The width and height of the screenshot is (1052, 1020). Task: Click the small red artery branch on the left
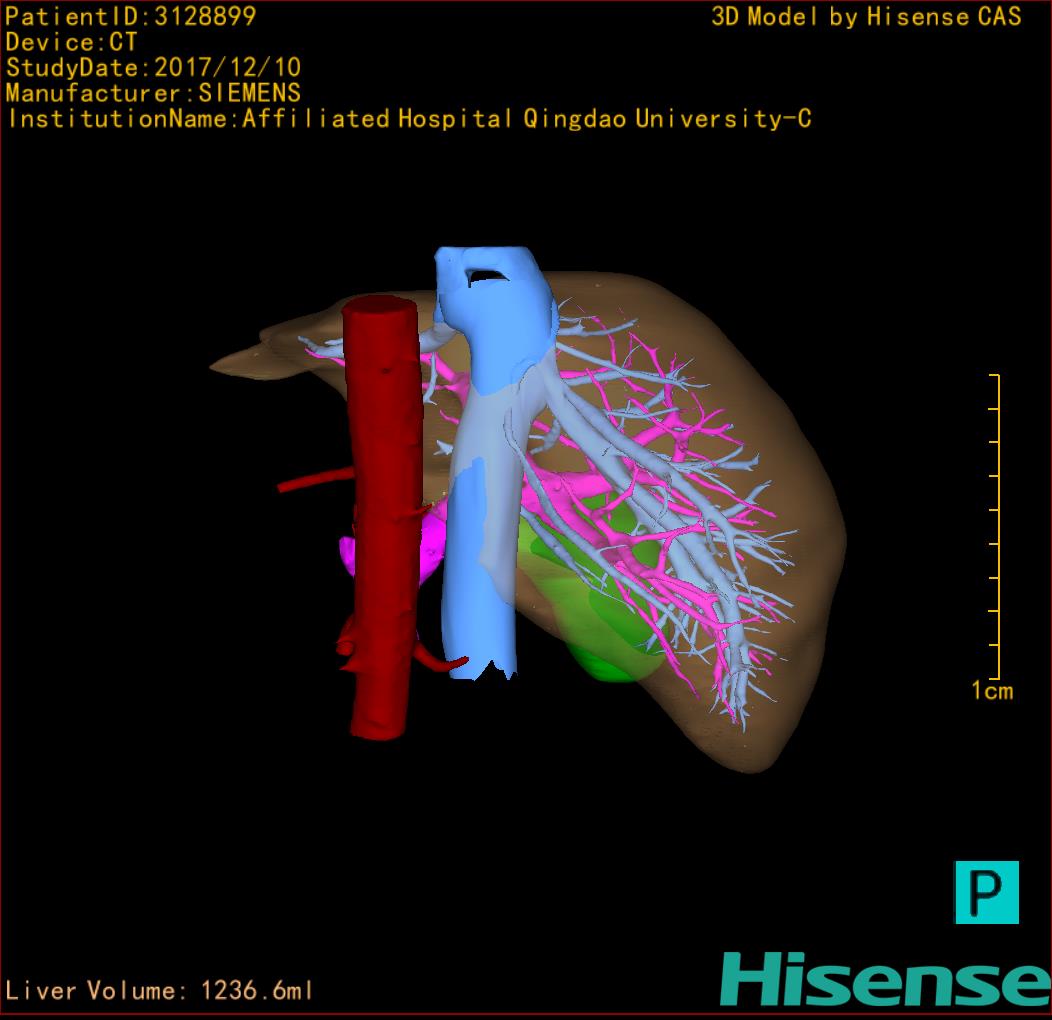click(312, 482)
